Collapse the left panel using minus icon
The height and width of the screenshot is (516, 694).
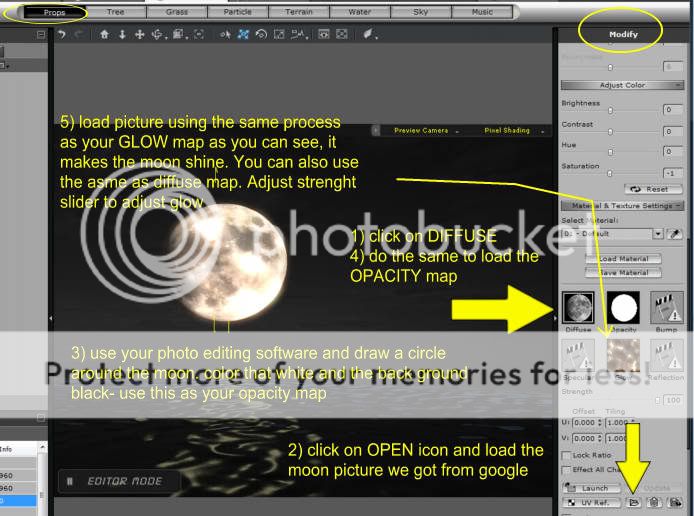tap(41, 35)
